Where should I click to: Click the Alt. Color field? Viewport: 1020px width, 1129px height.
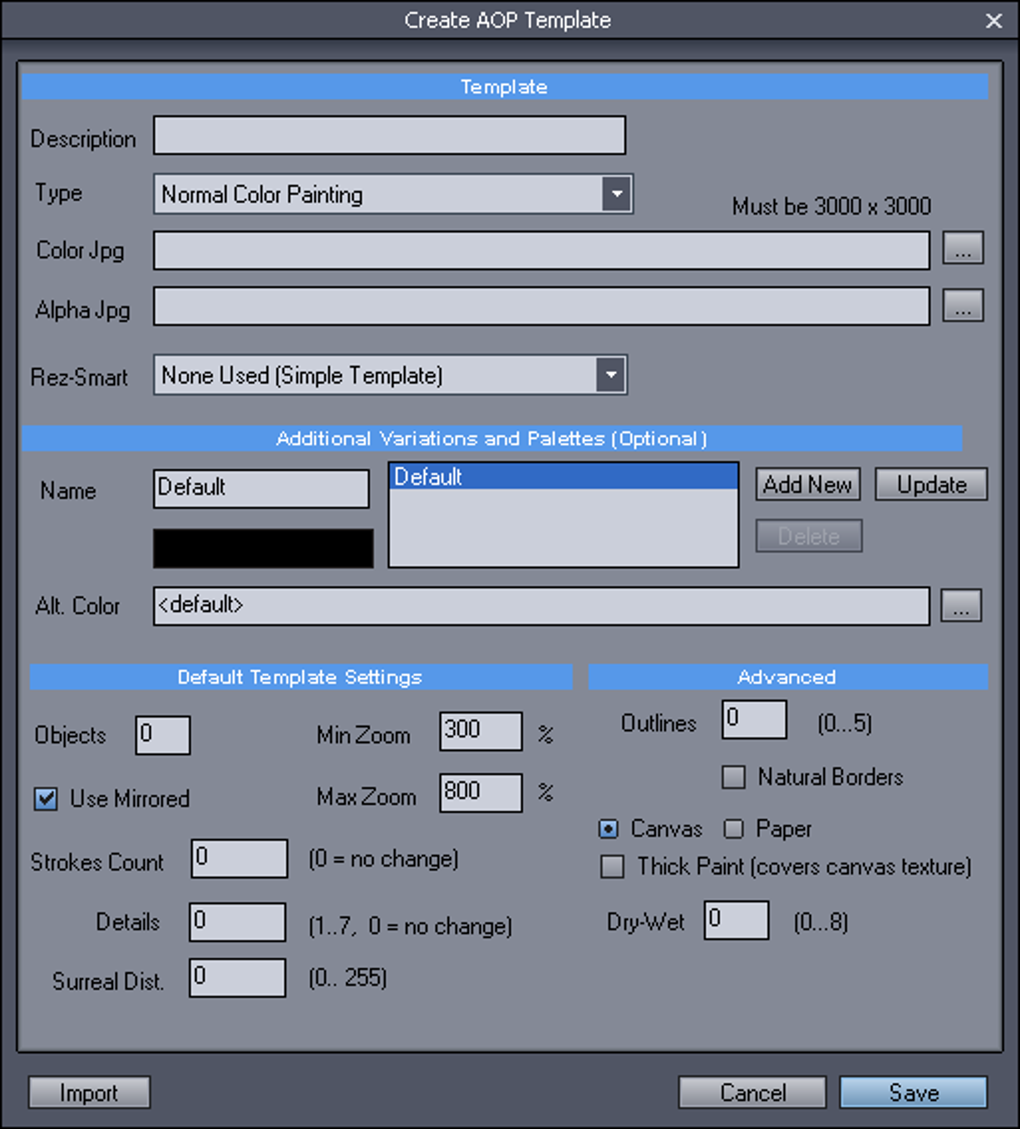[541, 606]
